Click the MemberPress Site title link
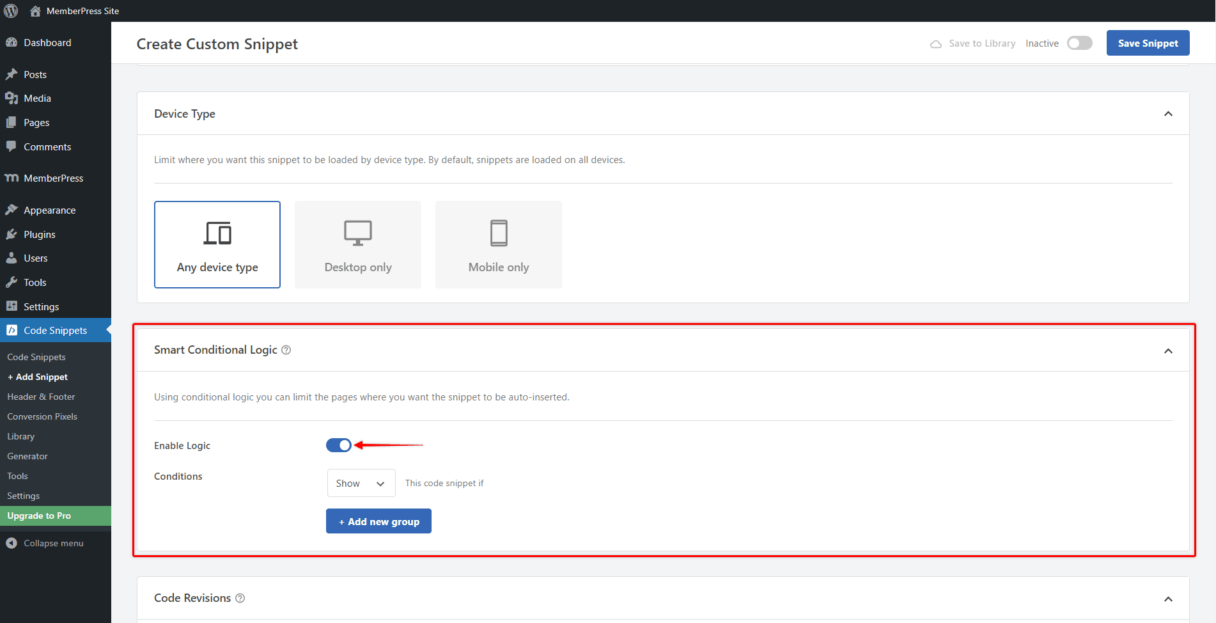 point(83,11)
